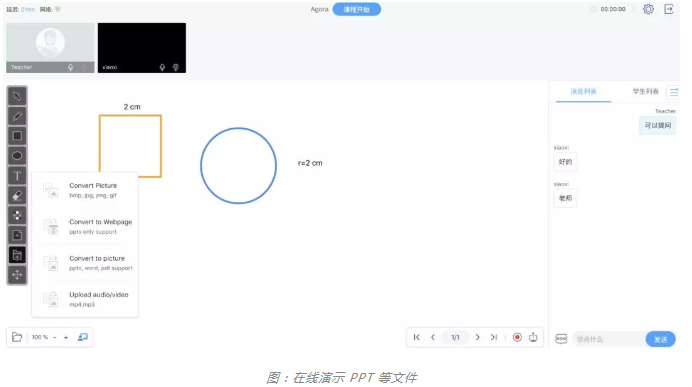Click the 课程开始 class start button
The height and width of the screenshot is (387, 692).
coord(357,9)
